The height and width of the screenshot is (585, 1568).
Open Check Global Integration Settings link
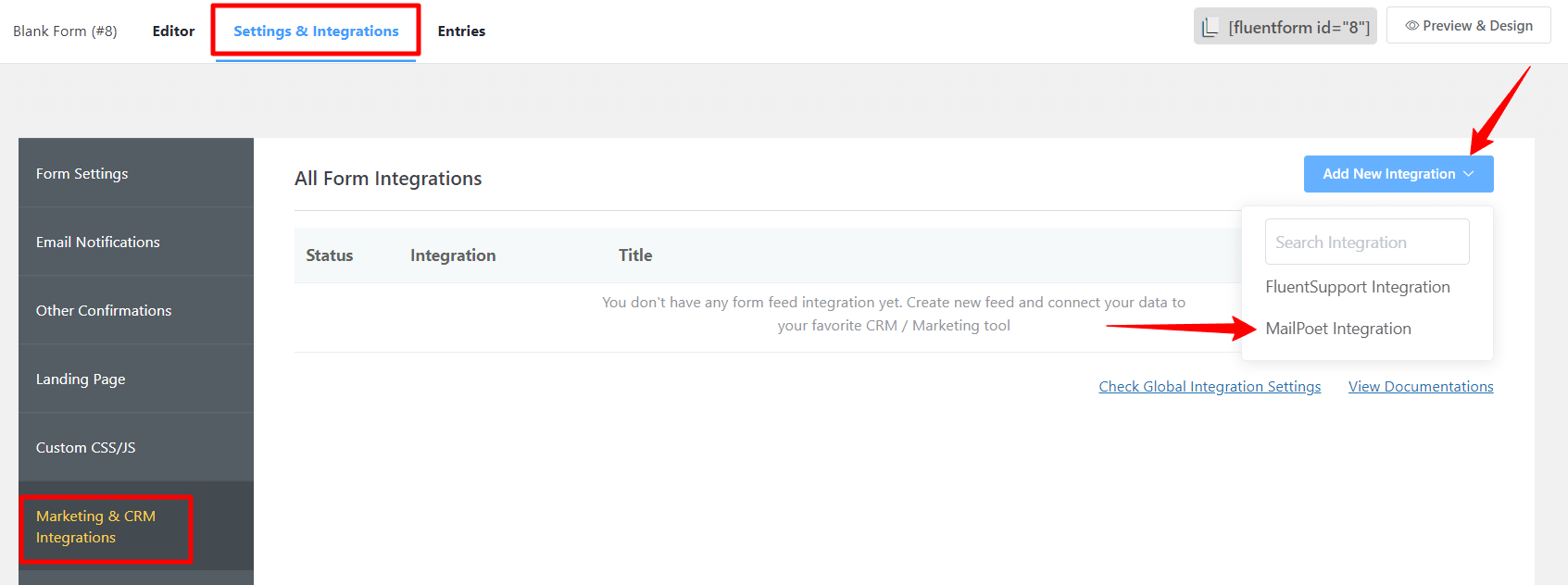click(1210, 387)
